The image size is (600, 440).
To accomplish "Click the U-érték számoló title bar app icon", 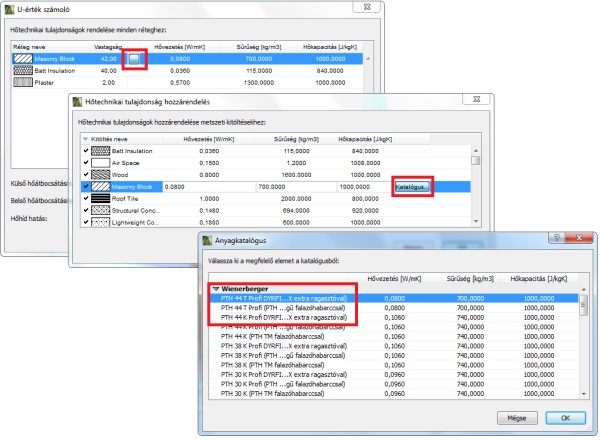I will pyautogui.click(x=10, y=9).
